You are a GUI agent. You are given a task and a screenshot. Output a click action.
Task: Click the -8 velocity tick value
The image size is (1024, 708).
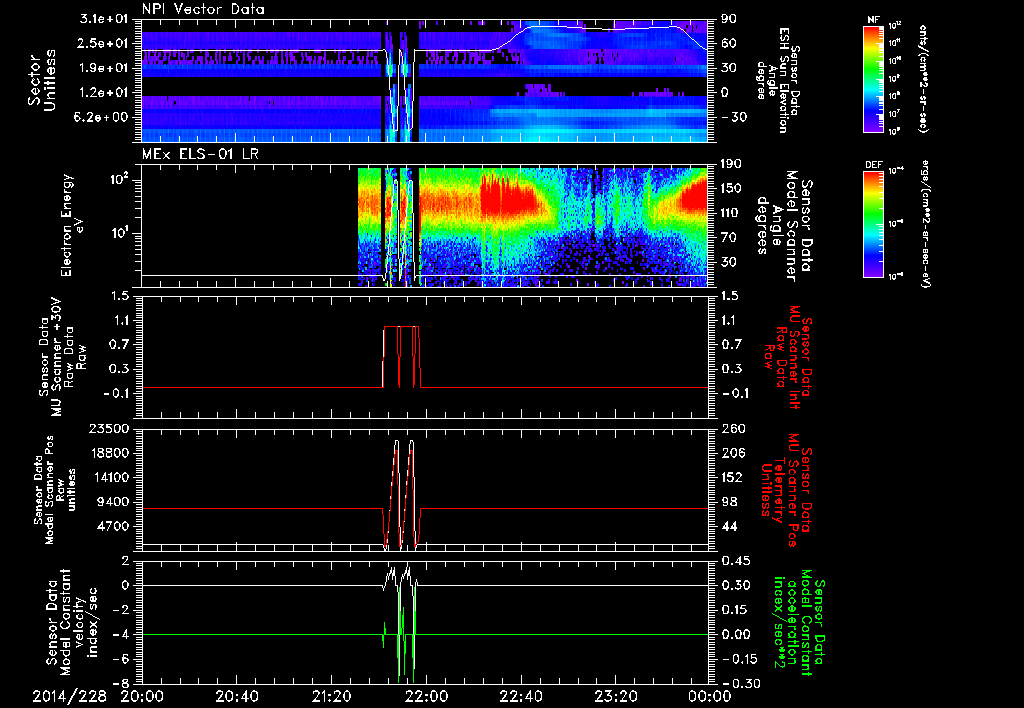click(121, 683)
